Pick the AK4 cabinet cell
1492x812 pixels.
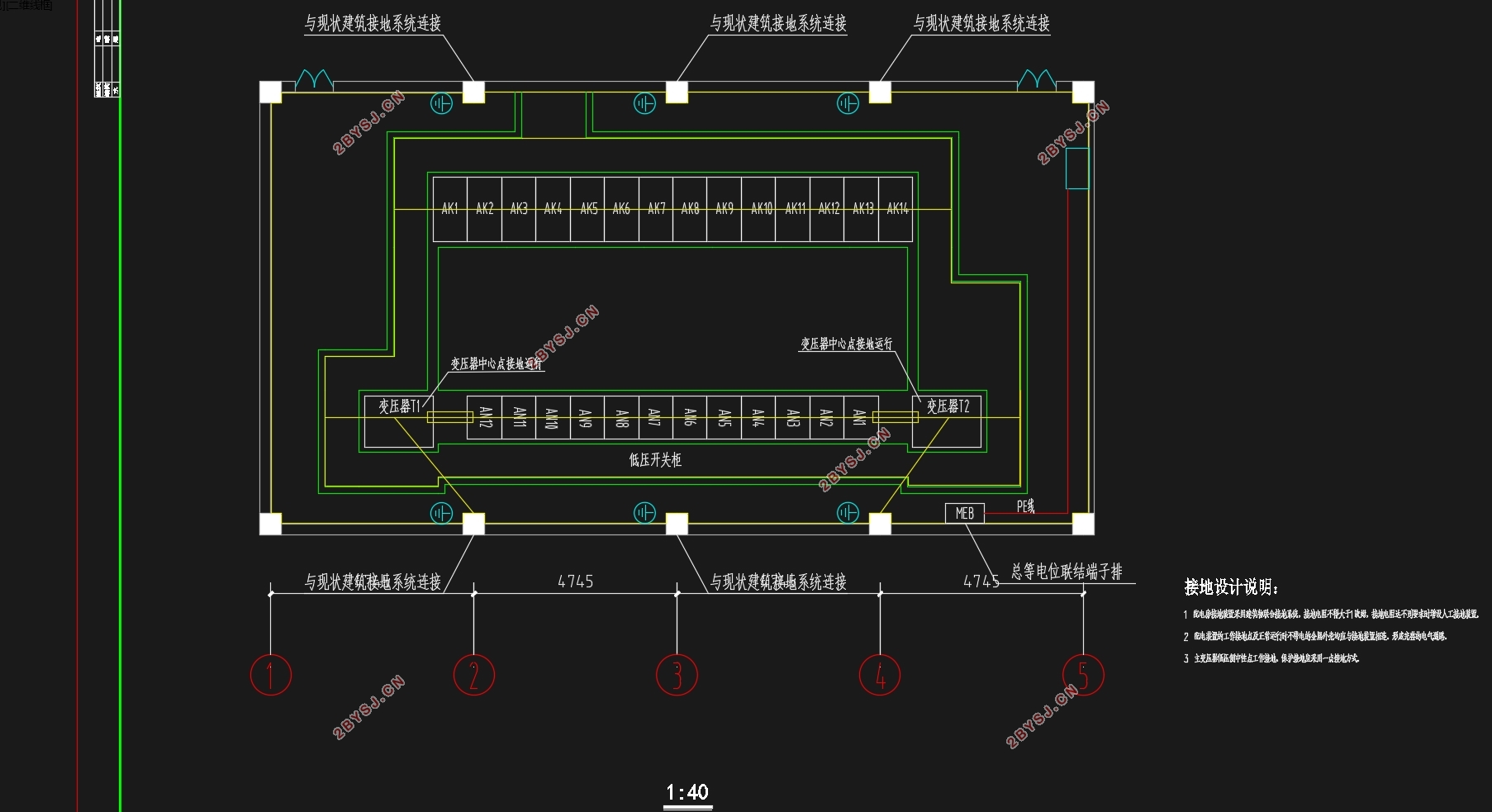click(553, 209)
